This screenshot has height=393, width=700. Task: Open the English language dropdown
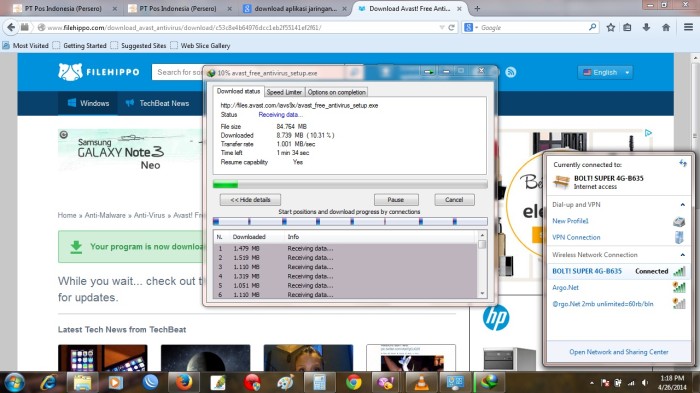pos(605,72)
